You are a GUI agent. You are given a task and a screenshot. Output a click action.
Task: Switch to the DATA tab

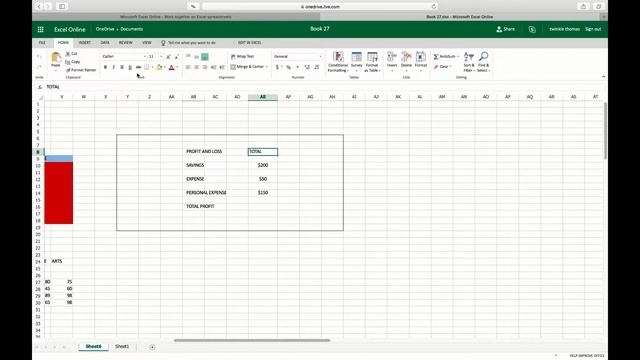pos(105,42)
